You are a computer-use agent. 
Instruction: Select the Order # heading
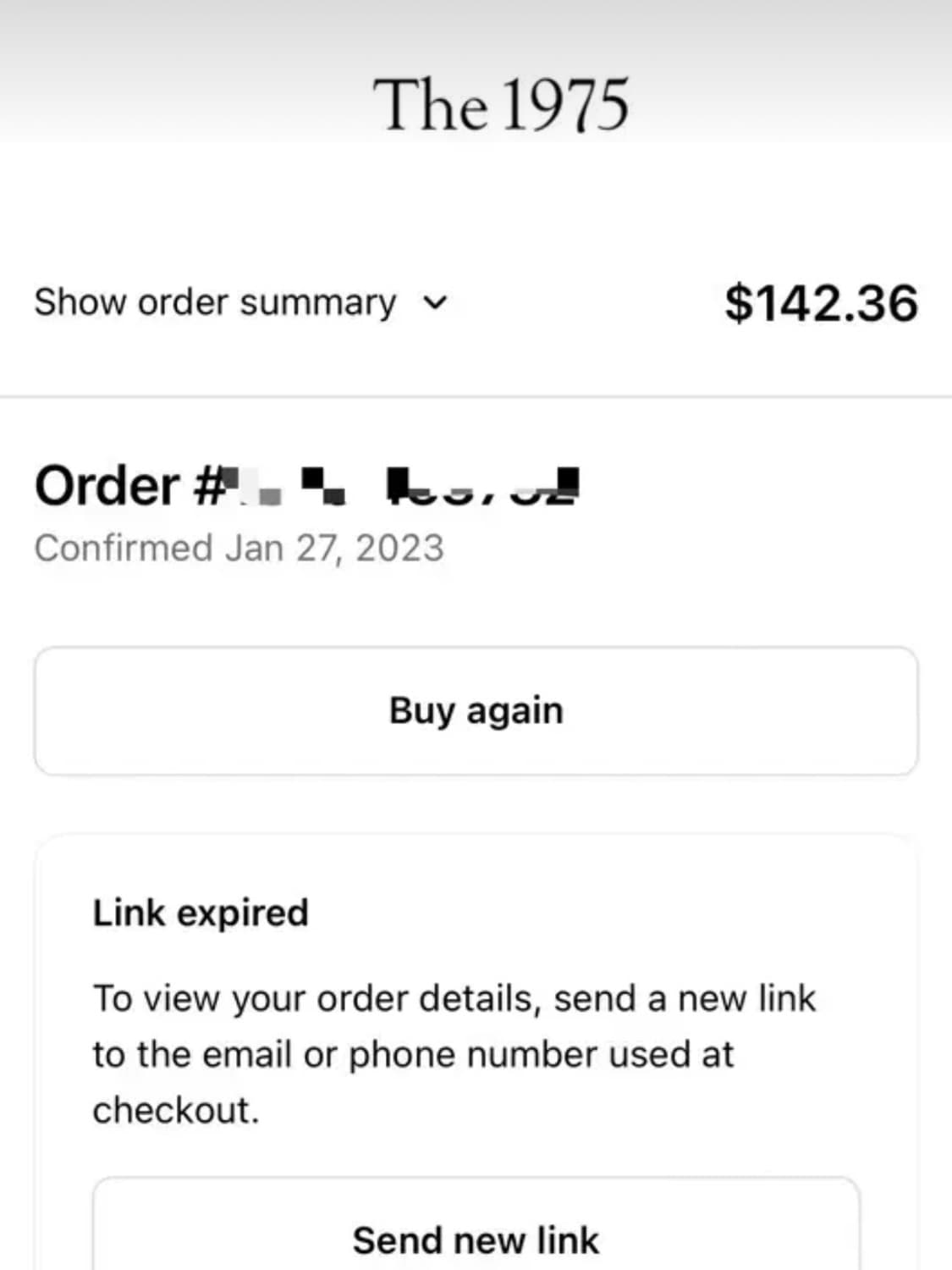pos(306,486)
